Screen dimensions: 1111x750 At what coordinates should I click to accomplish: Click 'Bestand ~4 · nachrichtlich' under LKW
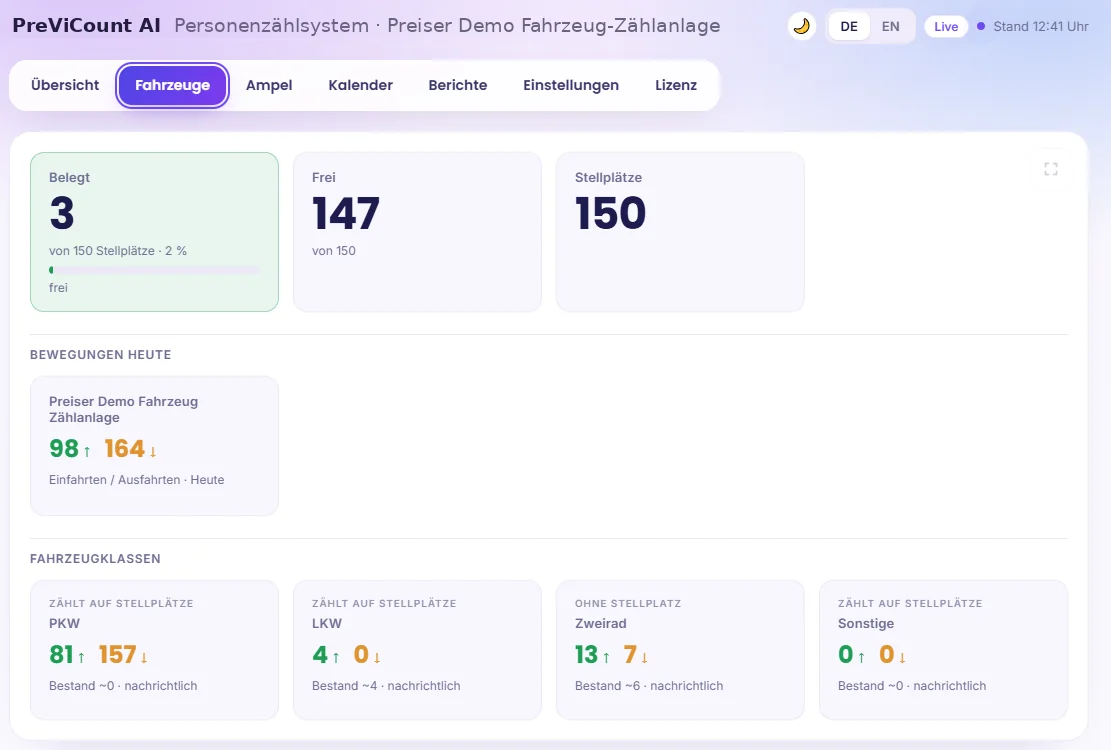(x=386, y=686)
